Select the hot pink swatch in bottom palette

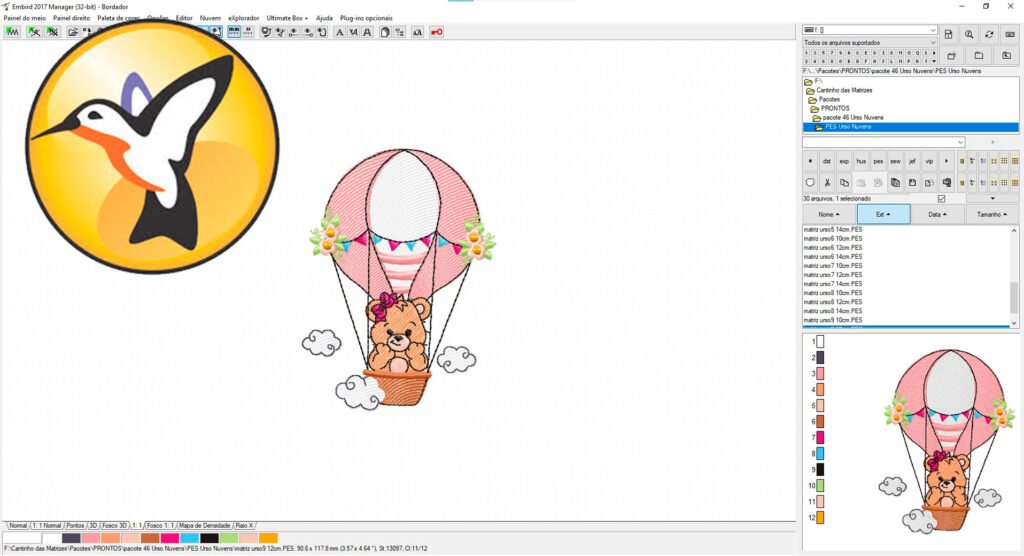click(170, 538)
